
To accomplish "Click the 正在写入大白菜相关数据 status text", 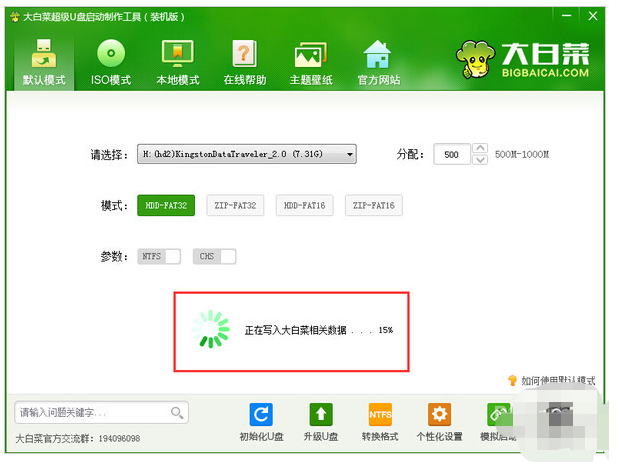I will (x=295, y=330).
